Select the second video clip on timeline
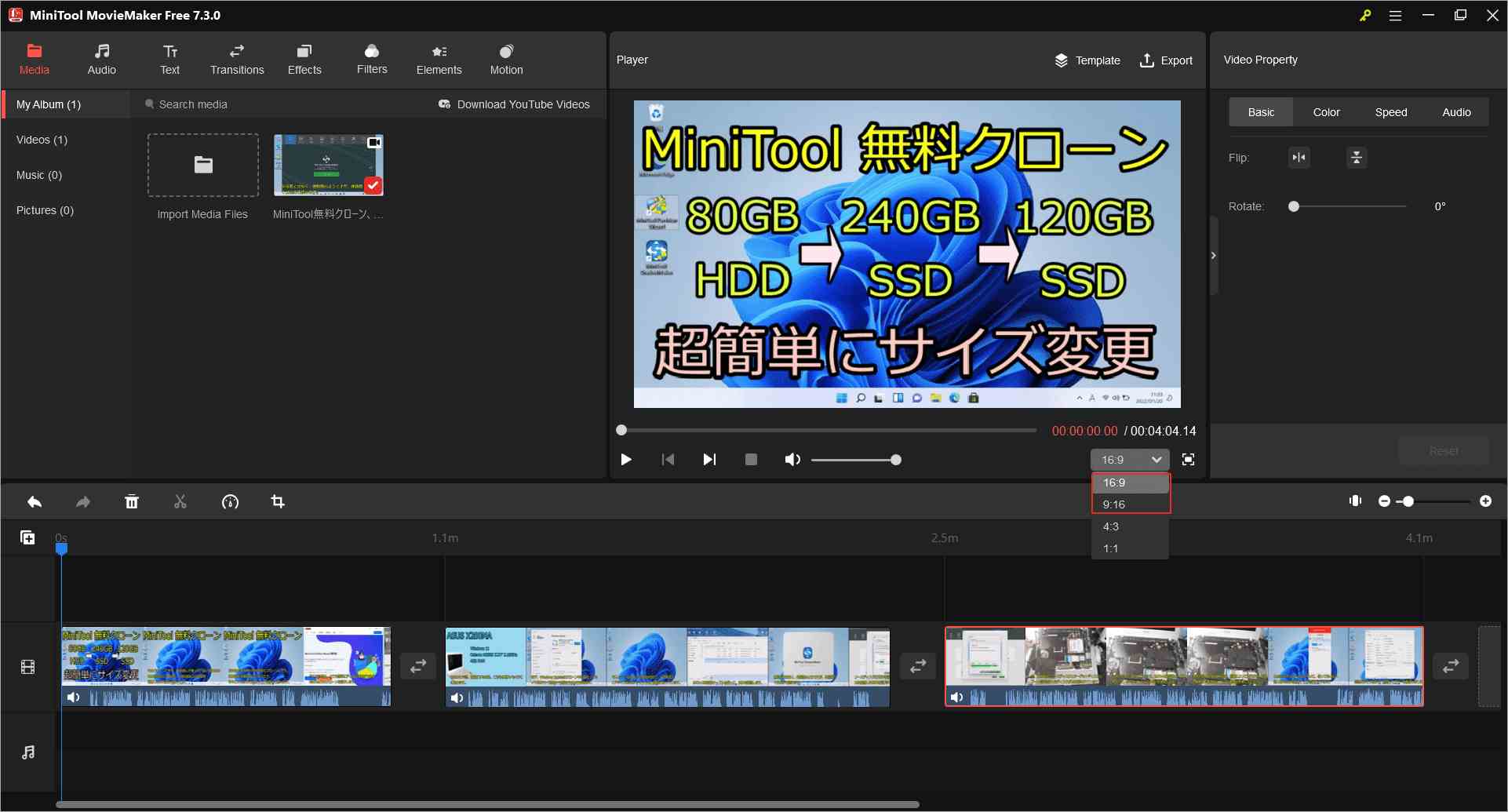 pyautogui.click(x=668, y=667)
